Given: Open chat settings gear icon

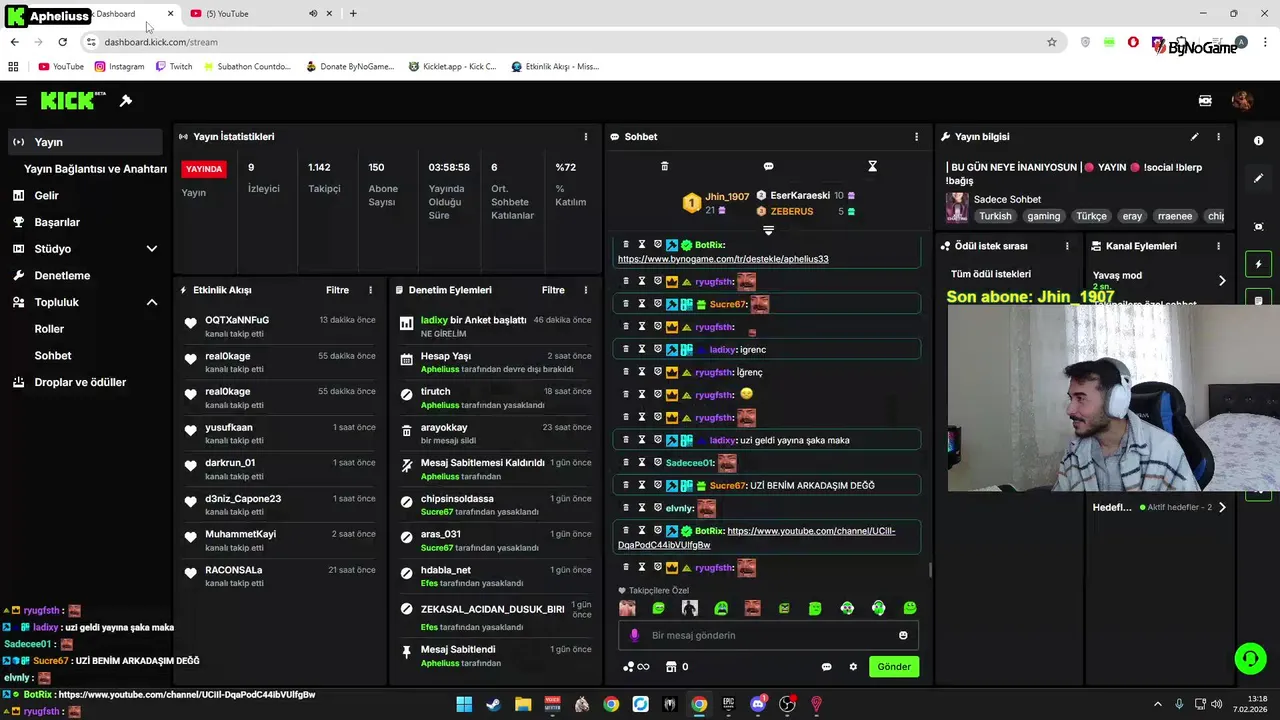Looking at the screenshot, I should coord(853,667).
